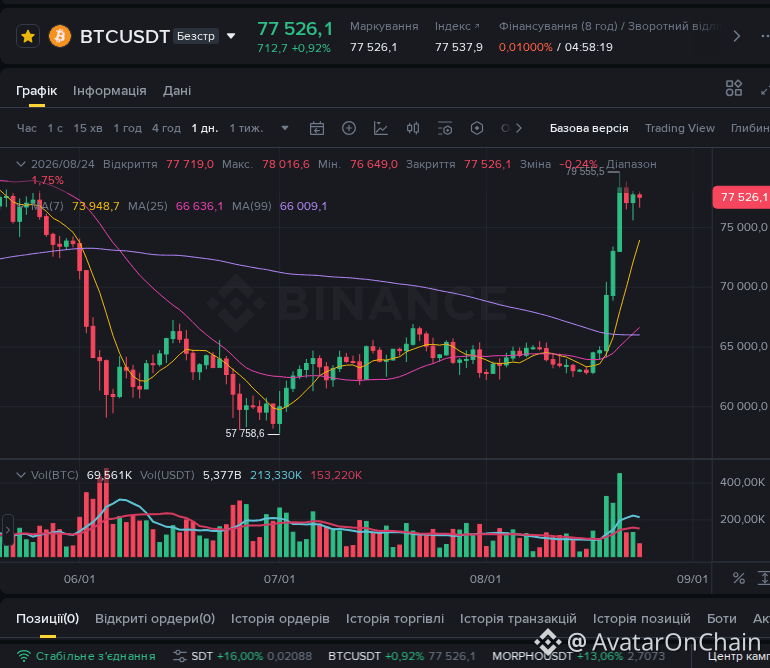Image resolution: width=770 pixels, height=668 pixels.
Task: Click the MA(25) indicator label
Action: [148, 206]
